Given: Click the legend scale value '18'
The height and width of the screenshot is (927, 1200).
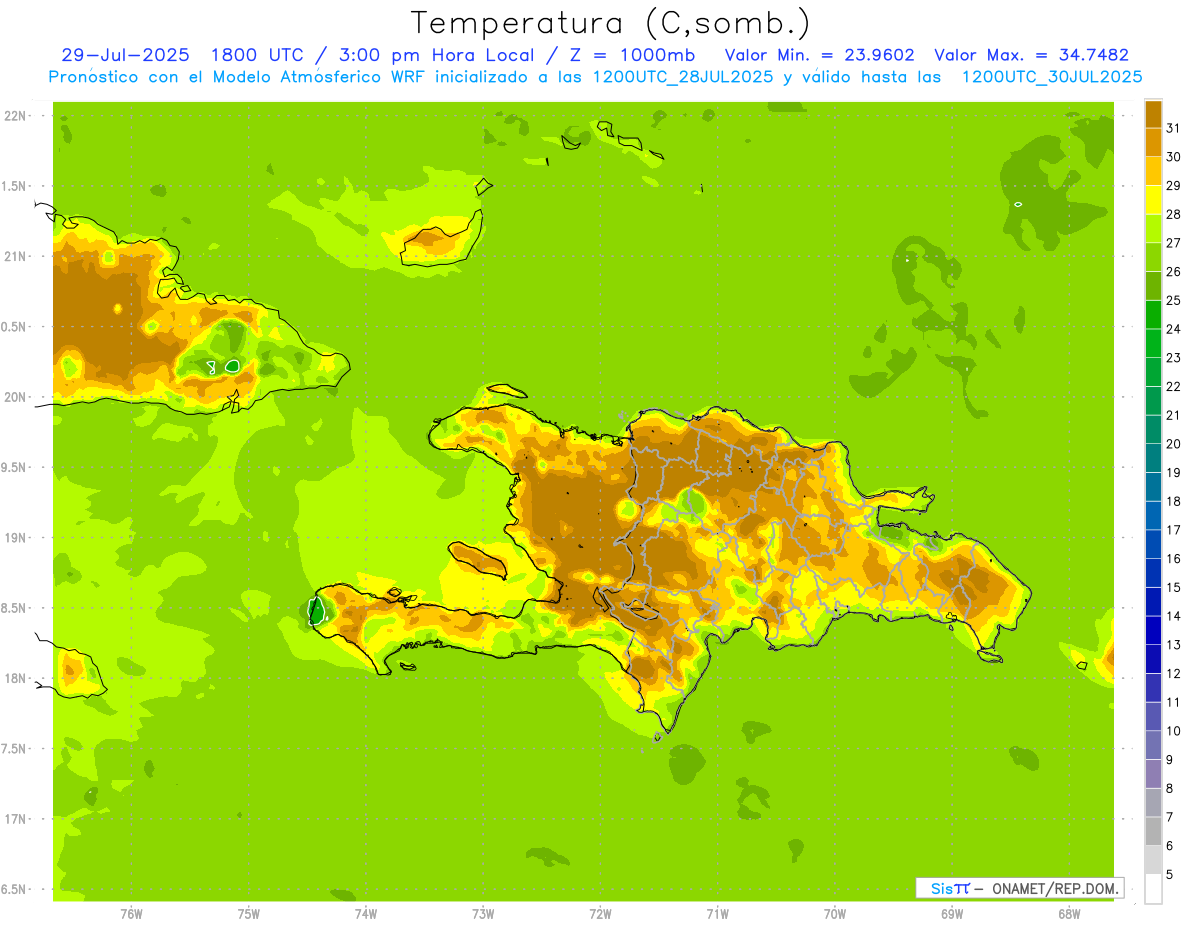Looking at the screenshot, I should pyautogui.click(x=1173, y=501).
